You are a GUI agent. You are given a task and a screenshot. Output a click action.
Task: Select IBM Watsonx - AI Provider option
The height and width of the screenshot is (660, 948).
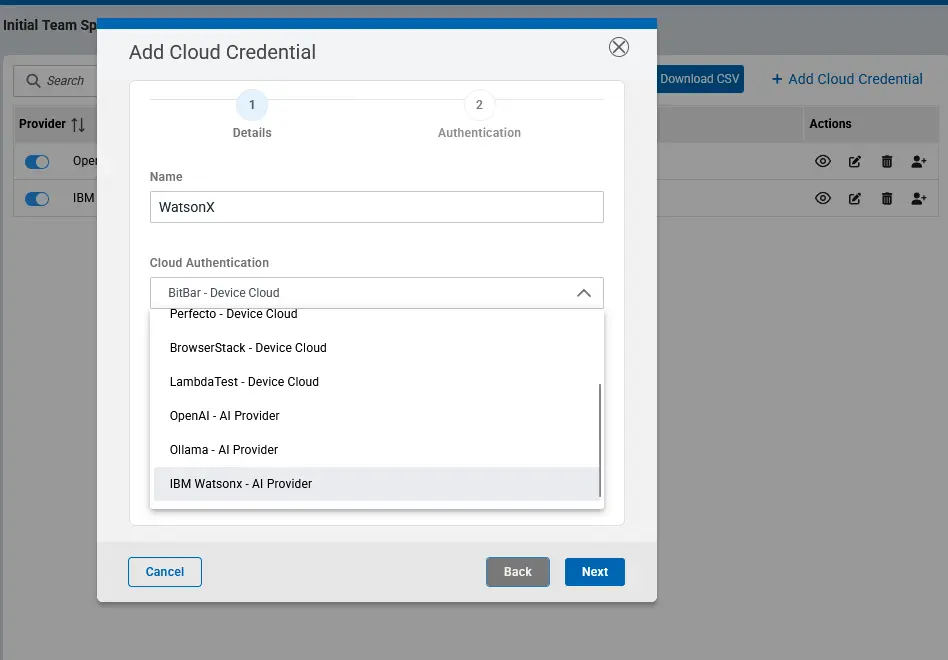click(242, 483)
